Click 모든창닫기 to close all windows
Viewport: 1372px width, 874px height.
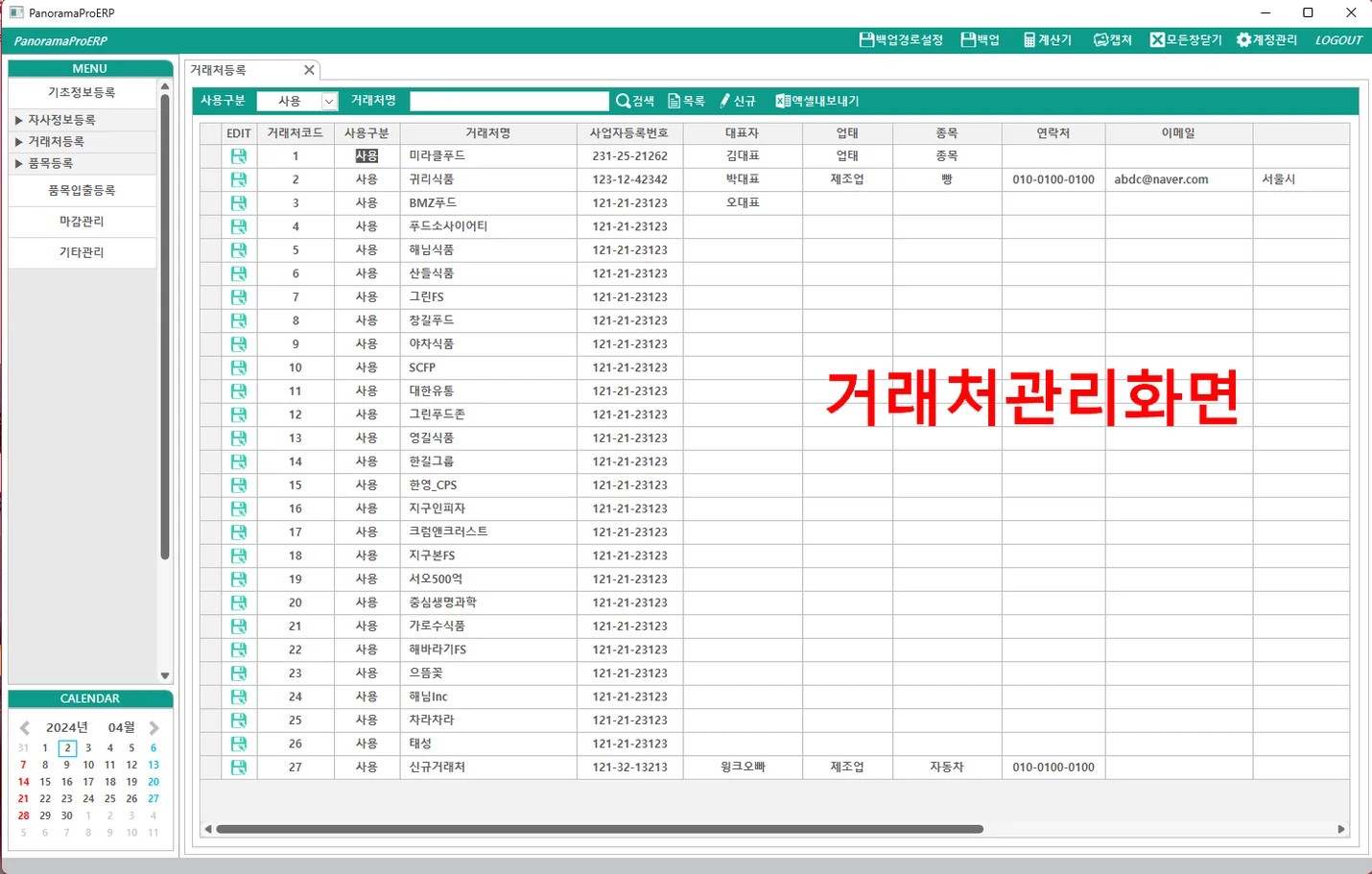coord(1186,40)
